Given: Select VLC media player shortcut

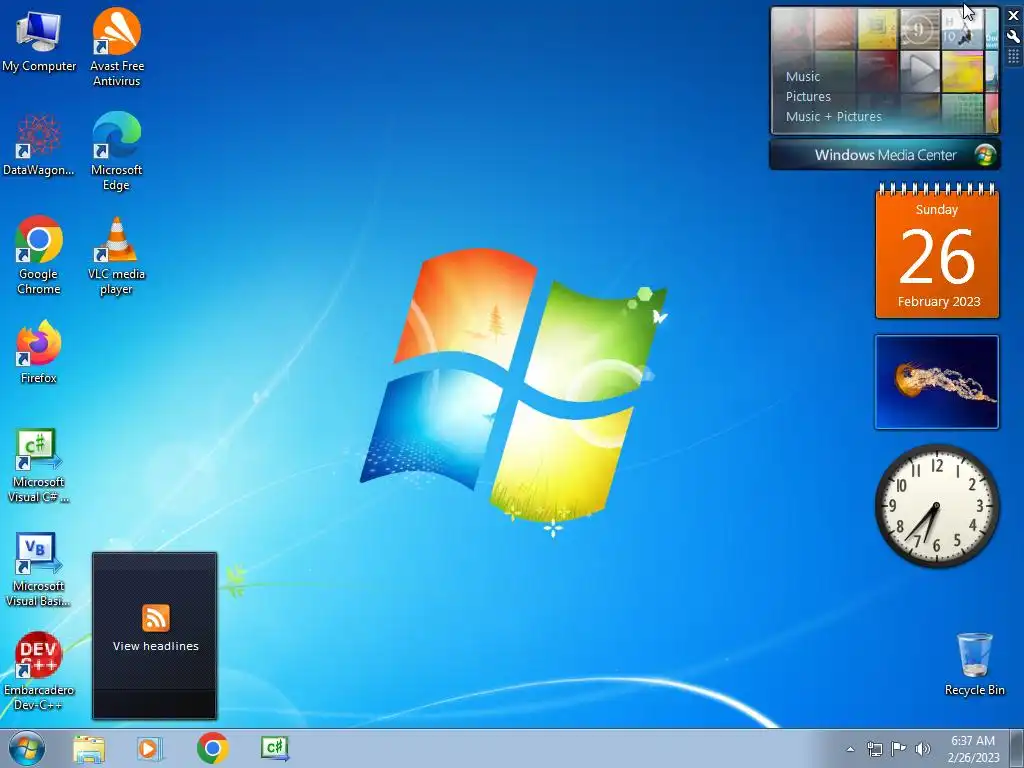Looking at the screenshot, I should (x=117, y=255).
